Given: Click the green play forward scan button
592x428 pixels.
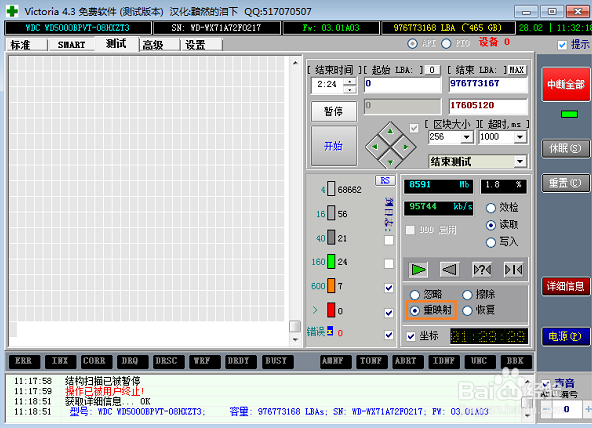Looking at the screenshot, I should 418,269.
